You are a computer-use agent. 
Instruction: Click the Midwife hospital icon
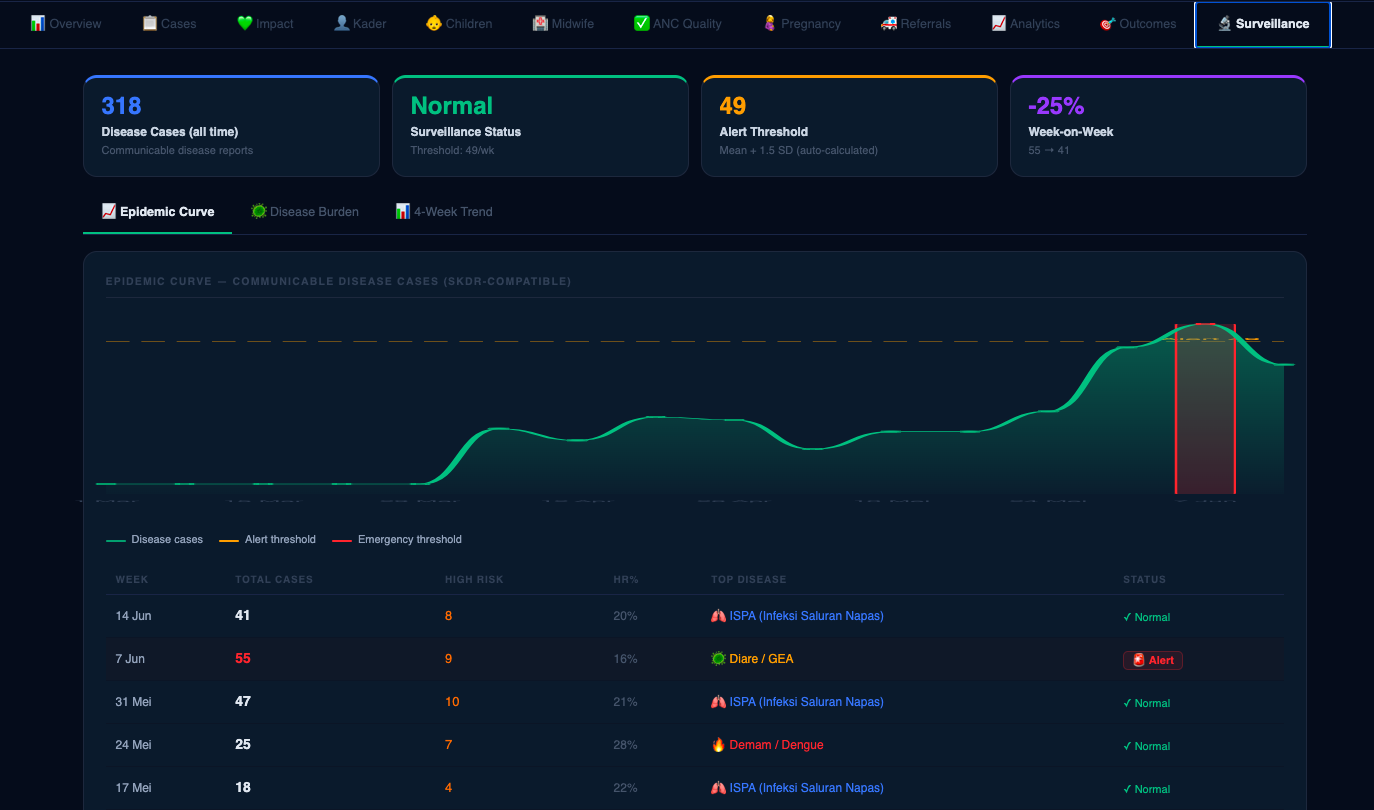540,23
